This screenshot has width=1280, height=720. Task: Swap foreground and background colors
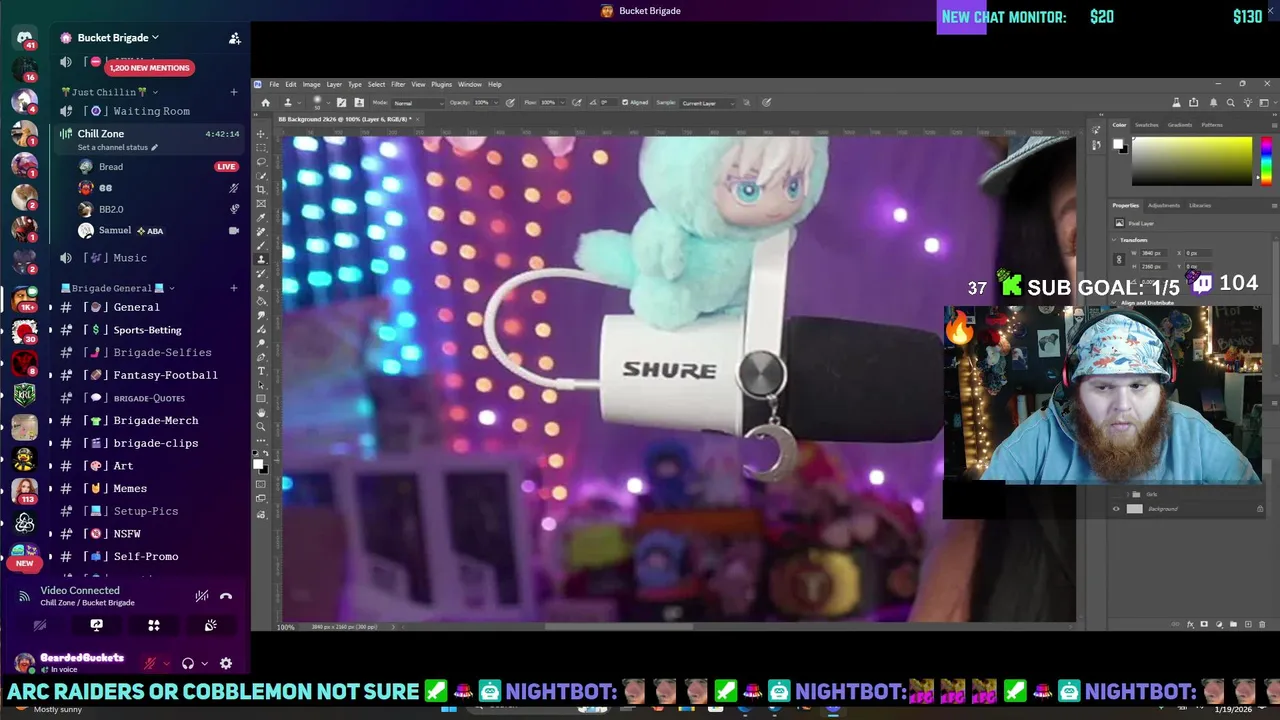point(265,454)
